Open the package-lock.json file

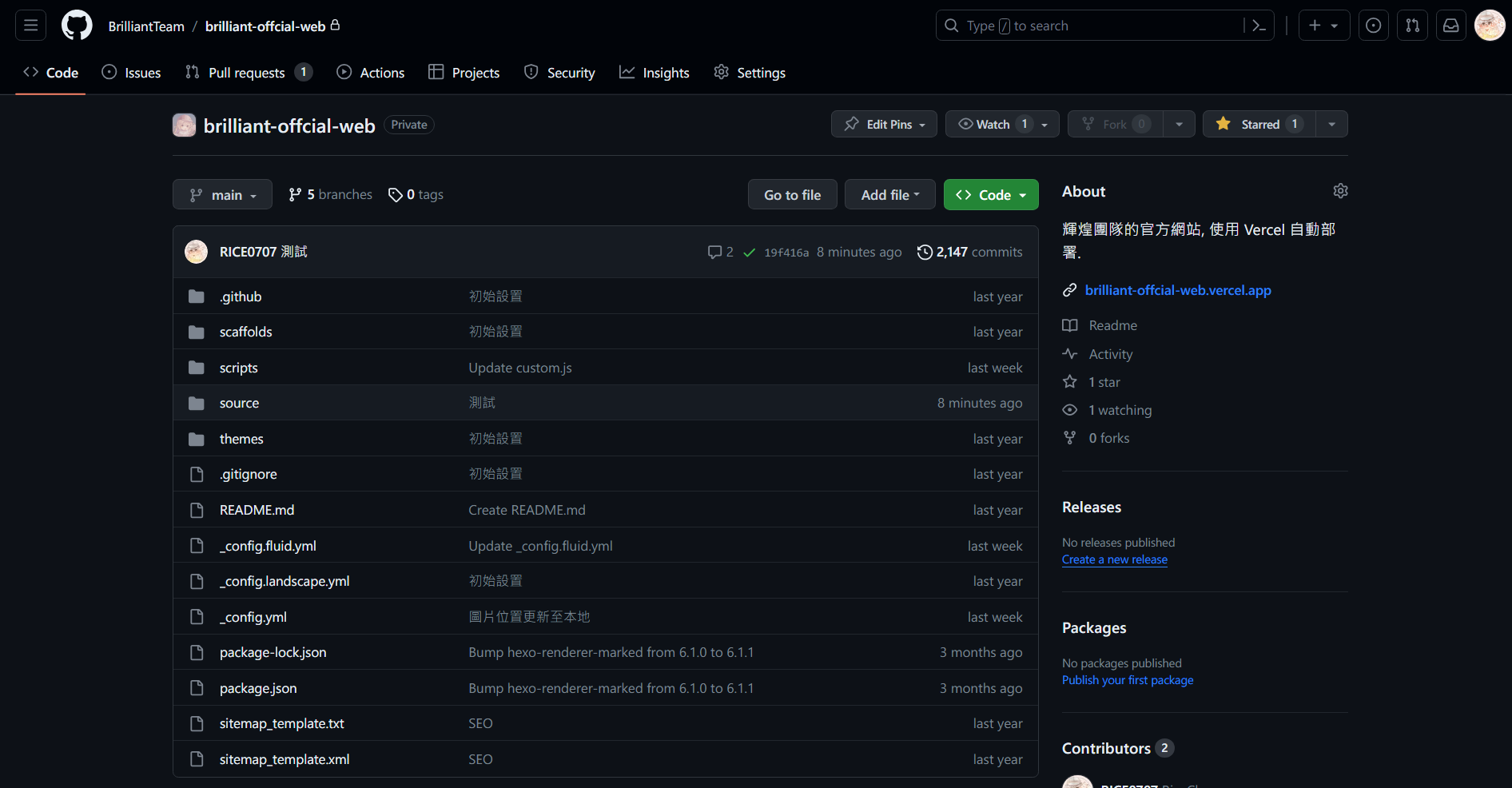pyautogui.click(x=273, y=652)
